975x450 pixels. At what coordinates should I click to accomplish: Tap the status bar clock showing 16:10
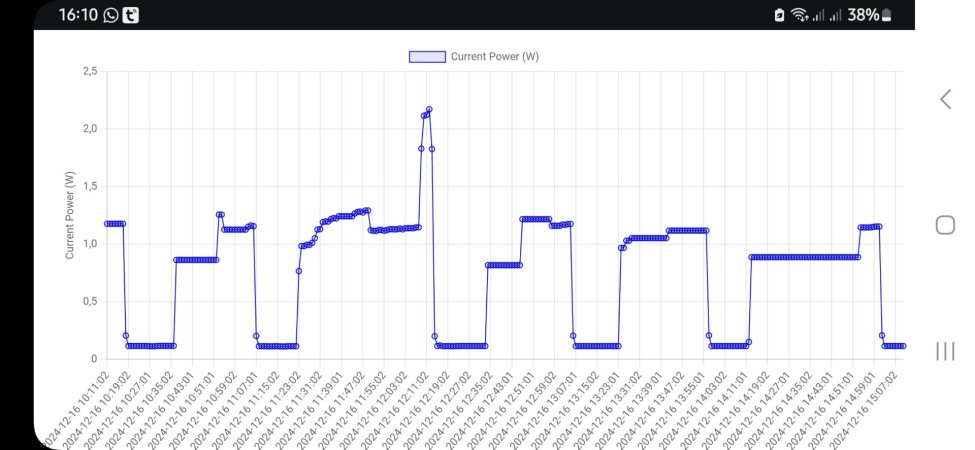tap(78, 15)
